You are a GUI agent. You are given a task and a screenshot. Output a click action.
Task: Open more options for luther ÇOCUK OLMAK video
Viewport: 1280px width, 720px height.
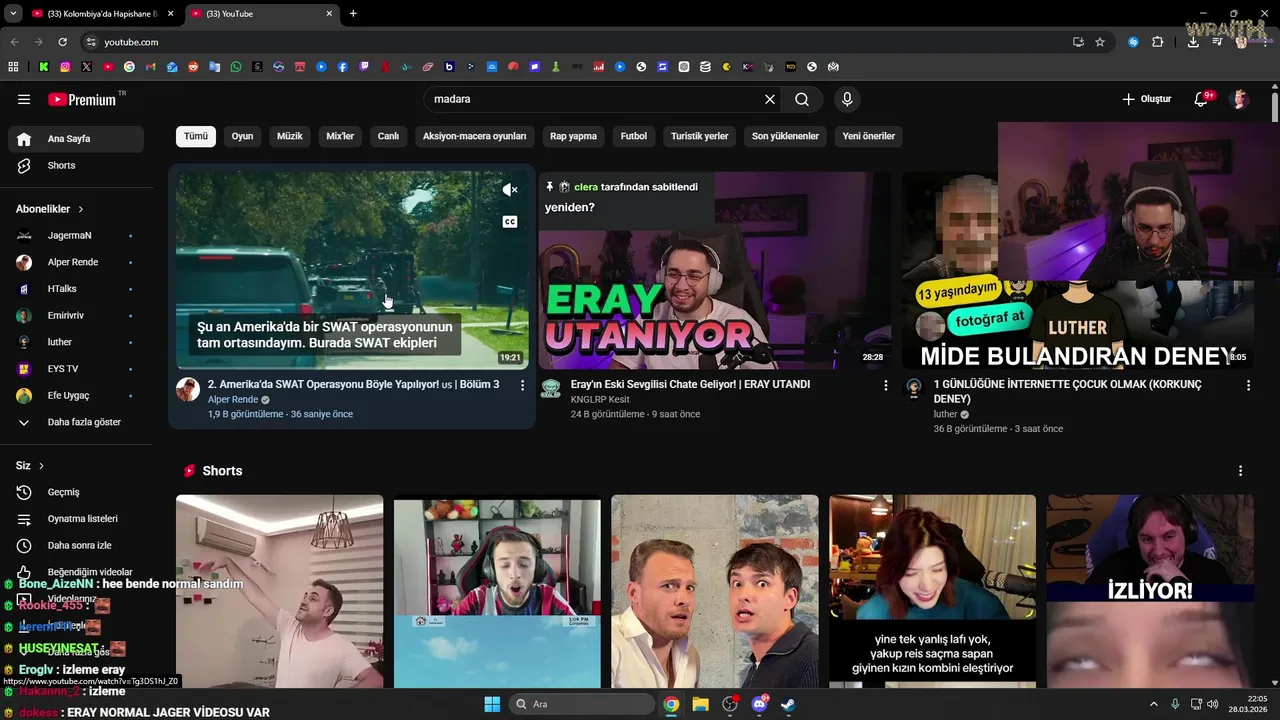[x=1248, y=385]
